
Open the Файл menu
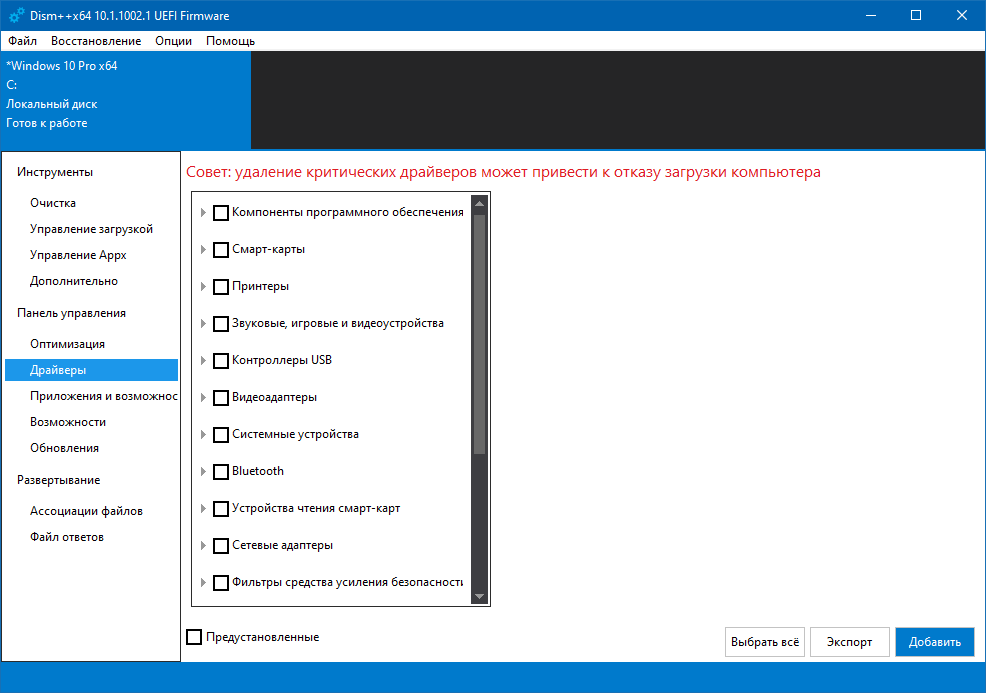22,41
